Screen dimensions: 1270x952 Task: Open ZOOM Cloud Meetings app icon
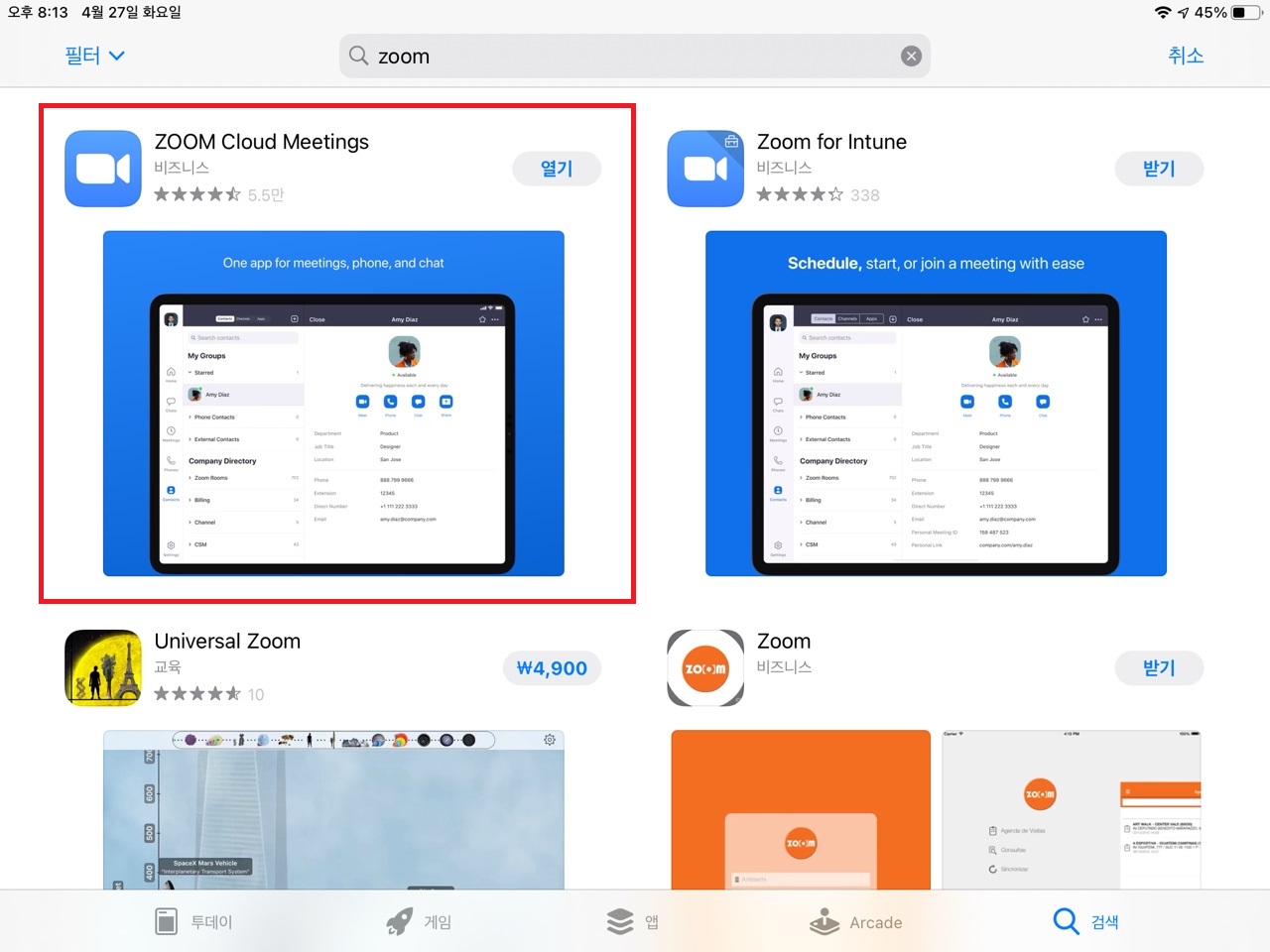[x=103, y=169]
